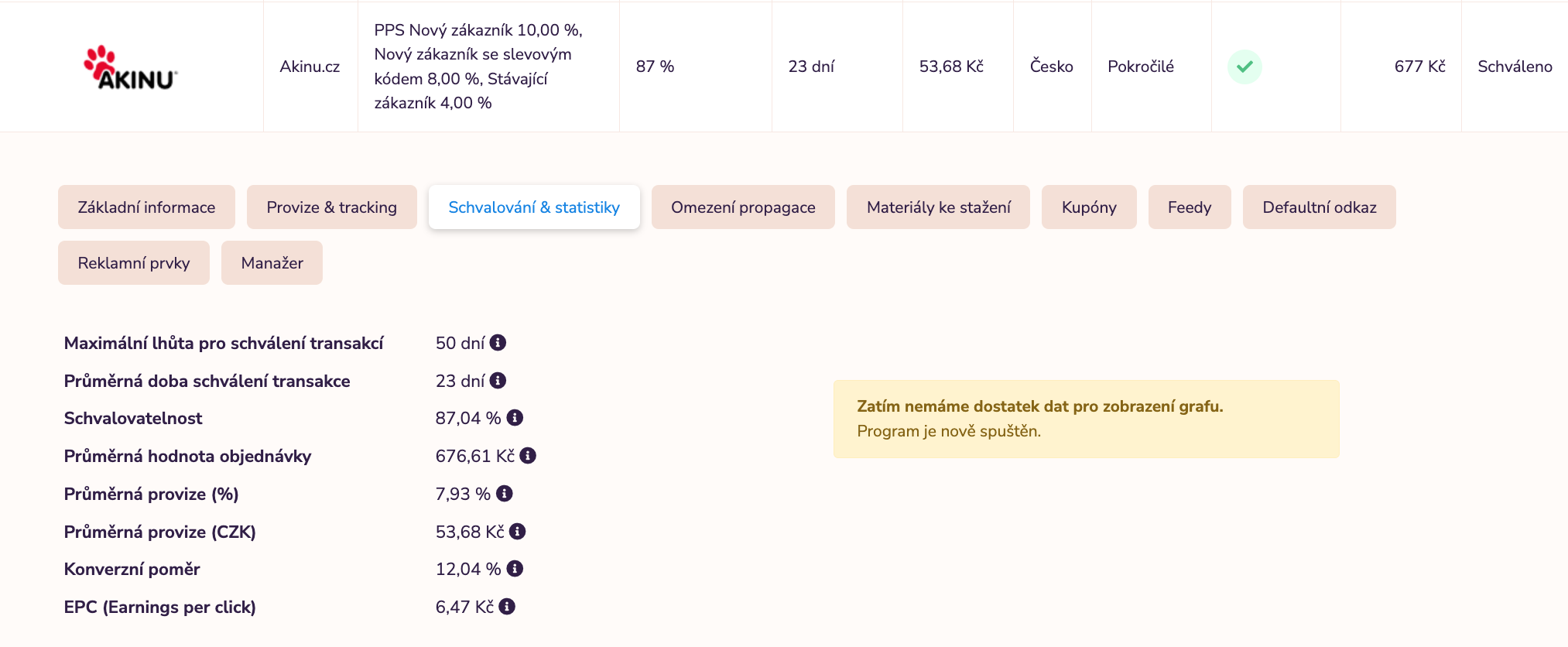Open the Omezení propagace tab

[x=743, y=207]
